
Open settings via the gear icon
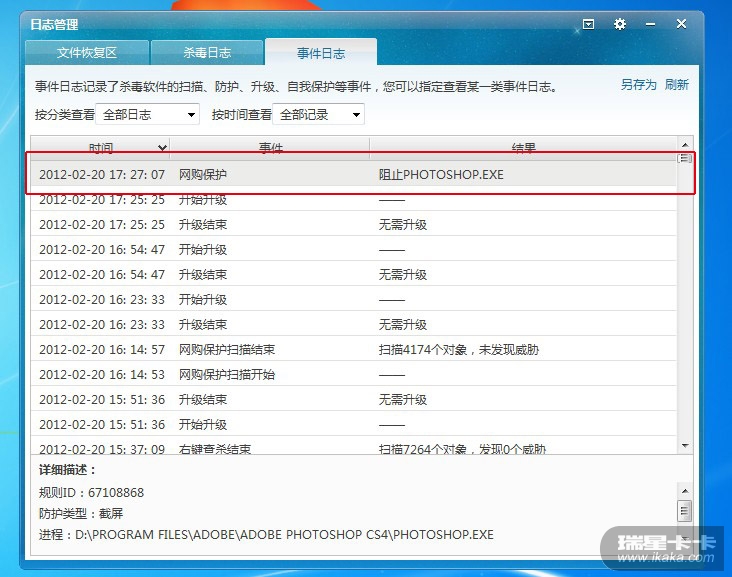coord(619,24)
